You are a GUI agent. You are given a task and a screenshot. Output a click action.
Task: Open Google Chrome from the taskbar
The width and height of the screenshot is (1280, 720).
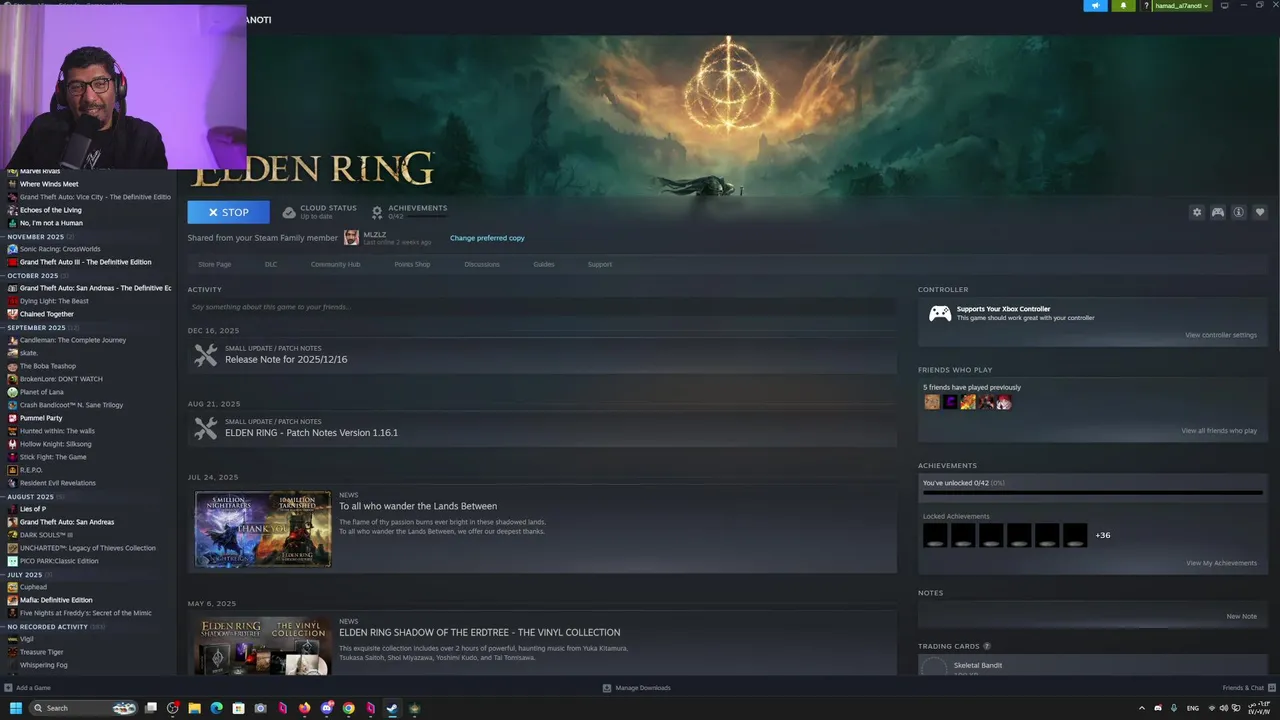point(348,708)
